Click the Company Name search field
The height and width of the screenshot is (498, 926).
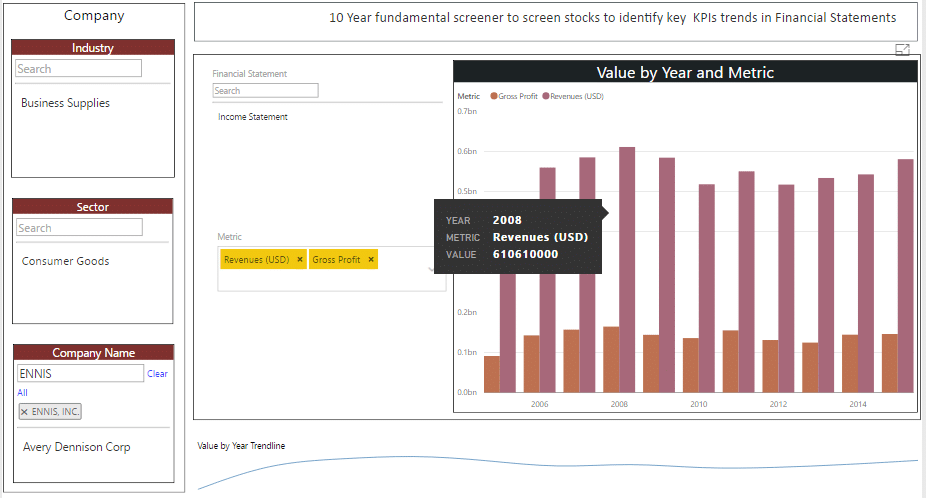(x=80, y=373)
